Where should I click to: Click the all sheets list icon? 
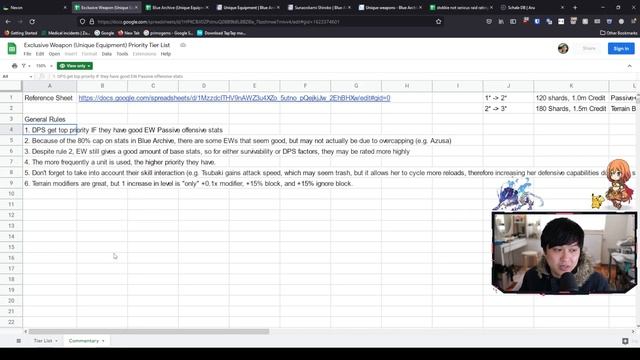click(19, 341)
